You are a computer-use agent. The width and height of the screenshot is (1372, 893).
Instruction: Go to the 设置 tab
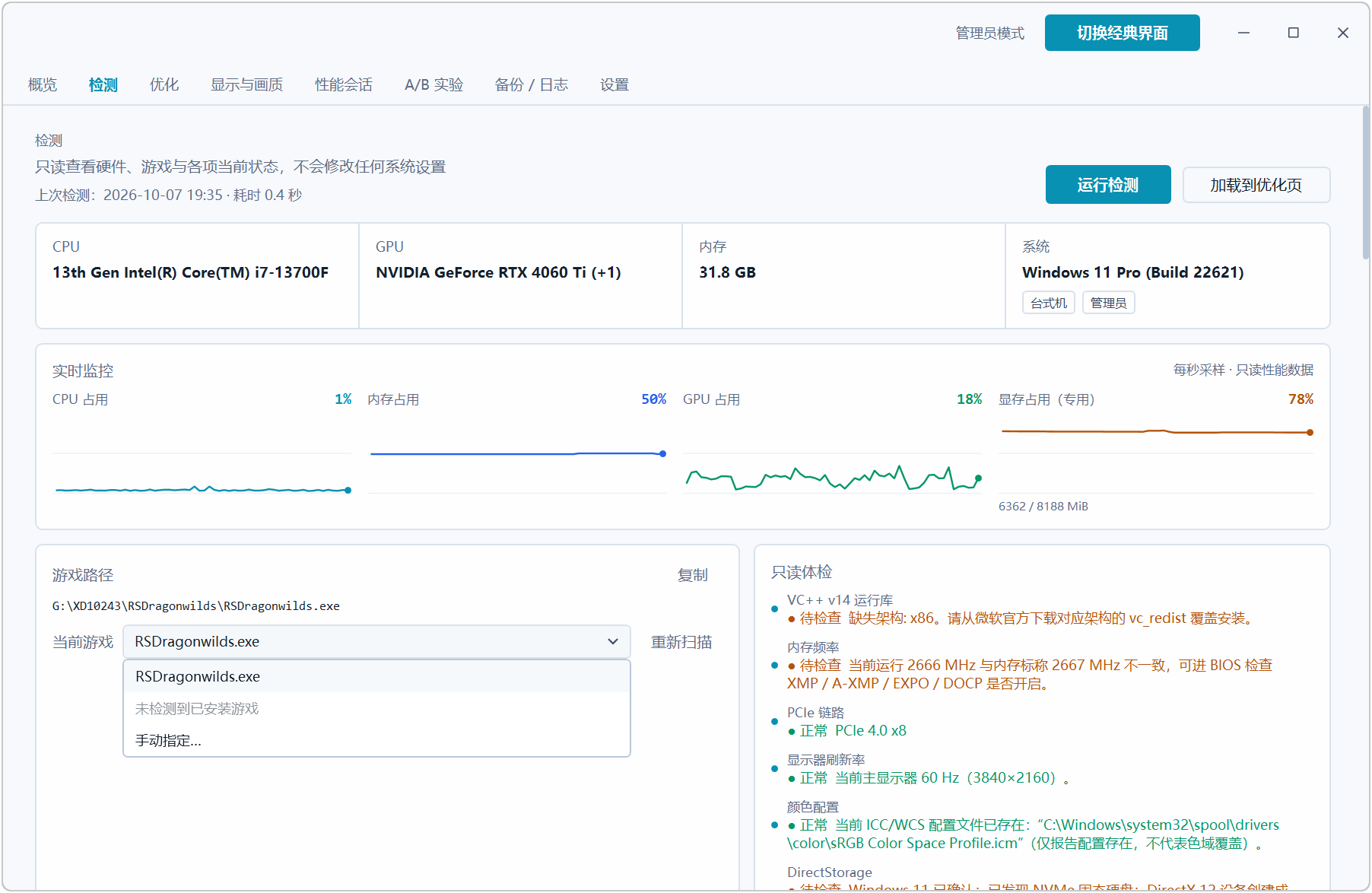click(x=615, y=84)
